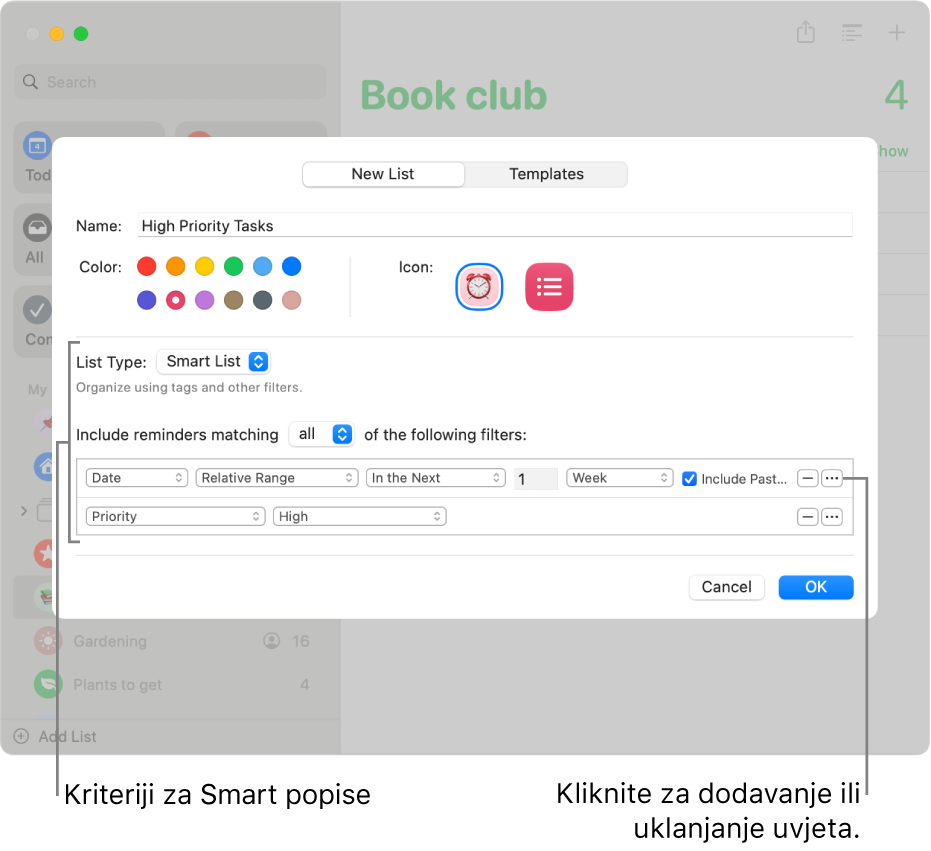Viewport: 931px width, 851px height.
Task: Pick the dark blue color swatch
Action: pyautogui.click(x=292, y=266)
